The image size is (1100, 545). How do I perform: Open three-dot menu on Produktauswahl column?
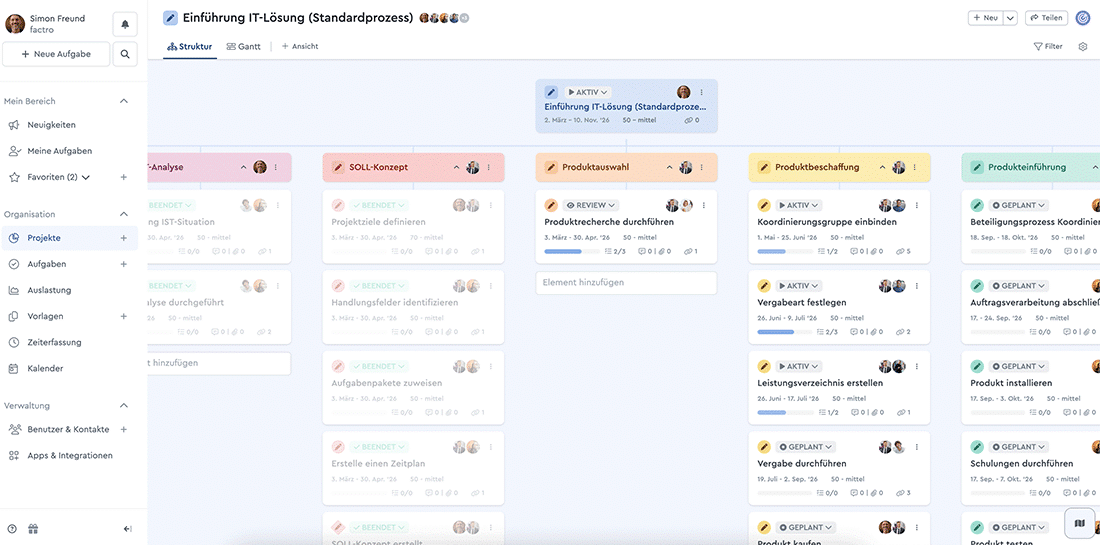702,168
